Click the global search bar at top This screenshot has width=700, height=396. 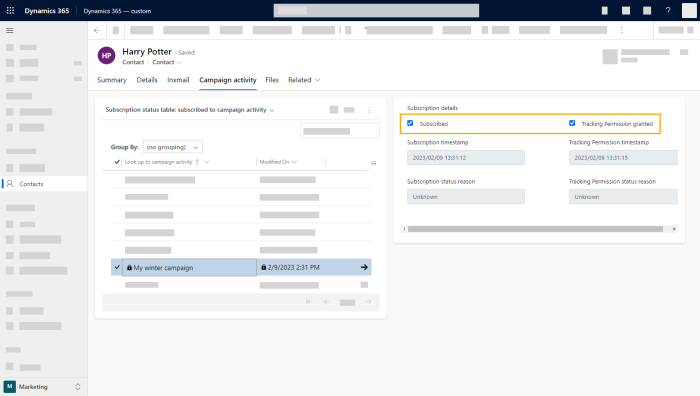(x=376, y=10)
